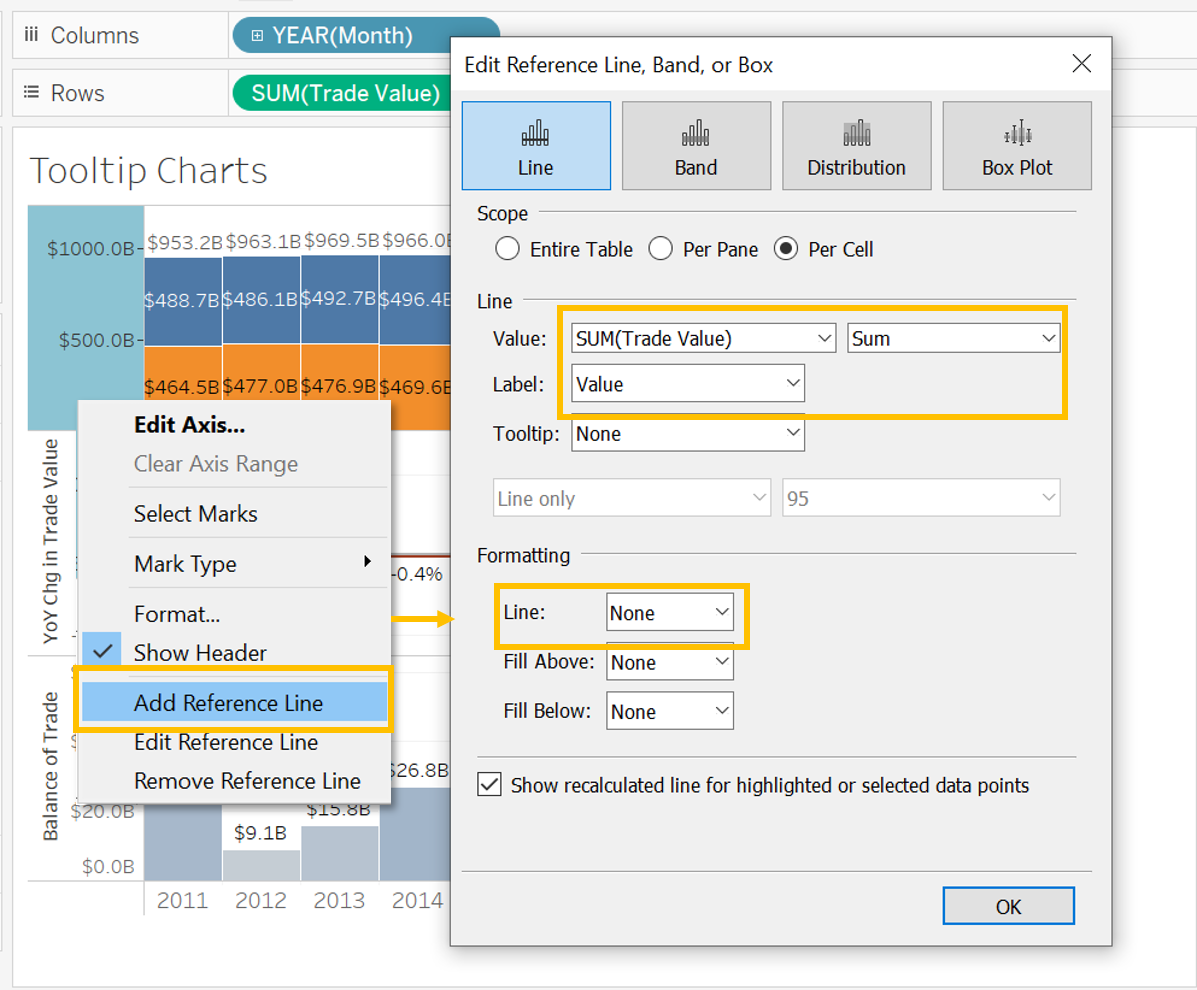
Task: Select the Distribution reference type icon
Action: point(856,134)
